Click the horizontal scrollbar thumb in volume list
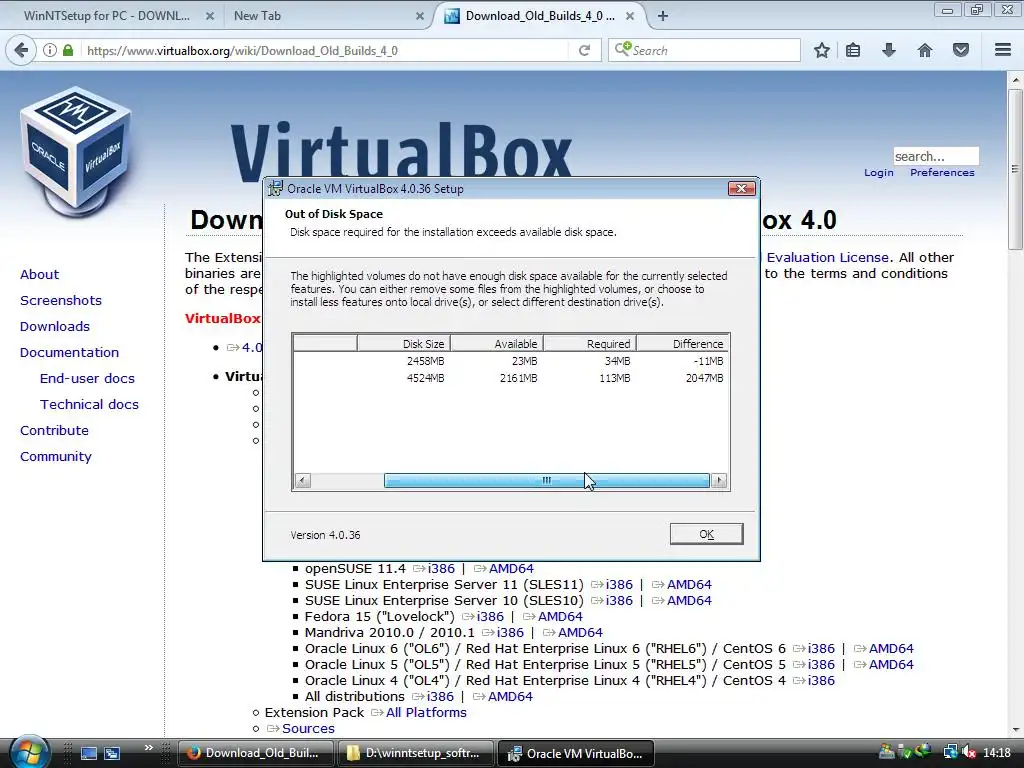The height and width of the screenshot is (768, 1024). (547, 481)
